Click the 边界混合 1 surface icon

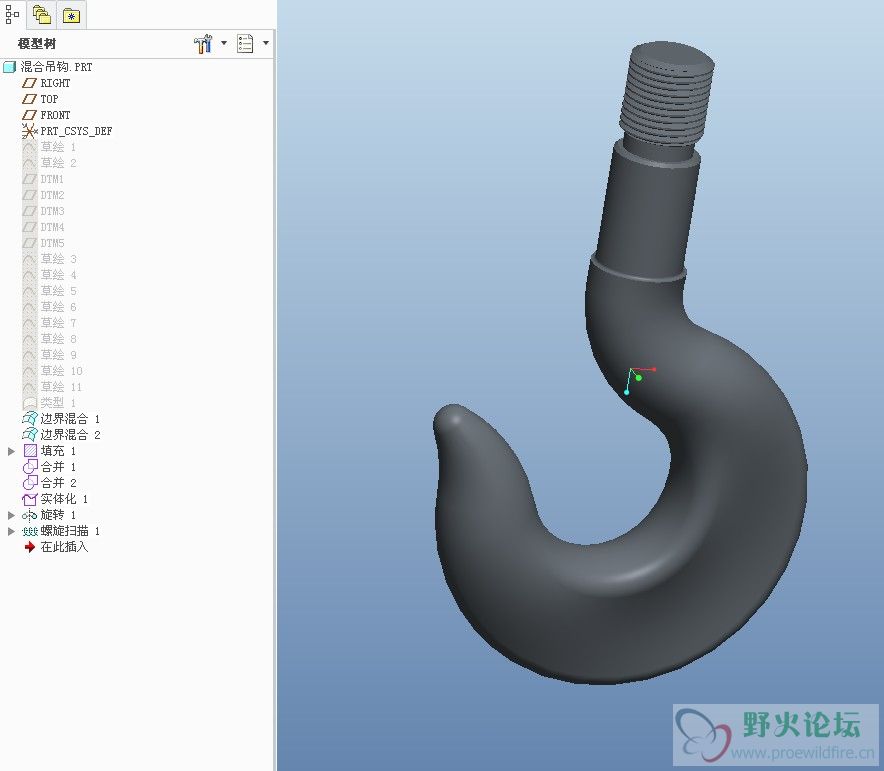click(x=29, y=419)
